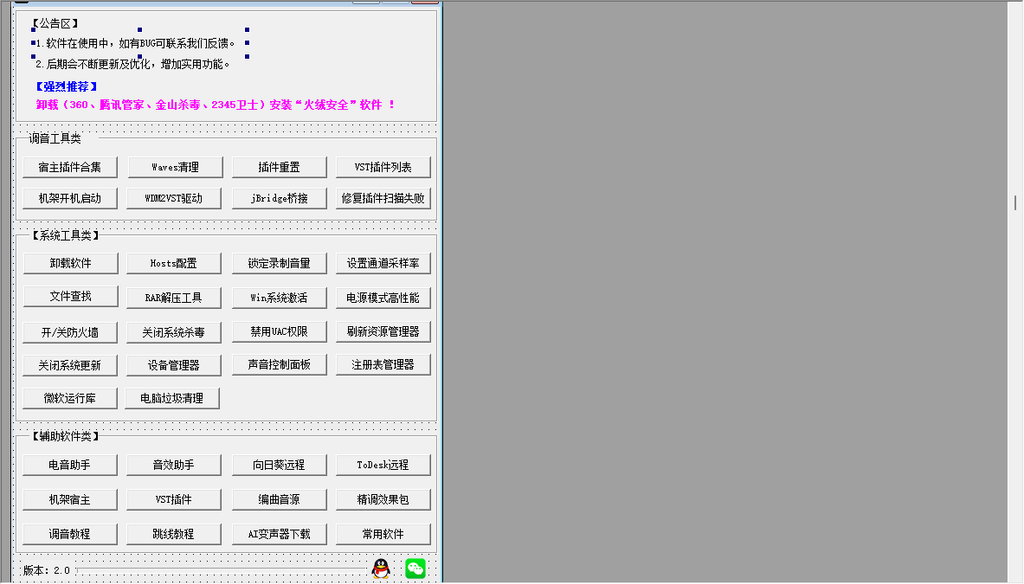Select the 【公告区】 heading text
The width and height of the screenshot is (1024, 584).
(x=55, y=24)
